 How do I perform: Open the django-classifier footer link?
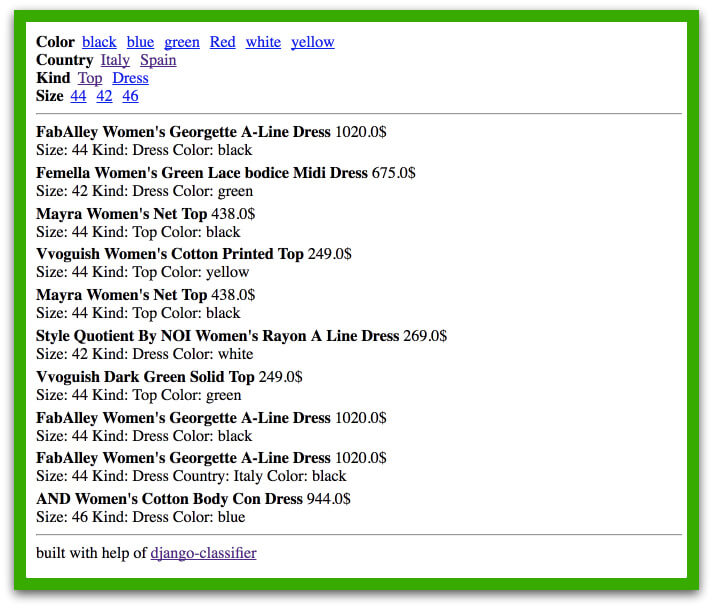point(203,553)
